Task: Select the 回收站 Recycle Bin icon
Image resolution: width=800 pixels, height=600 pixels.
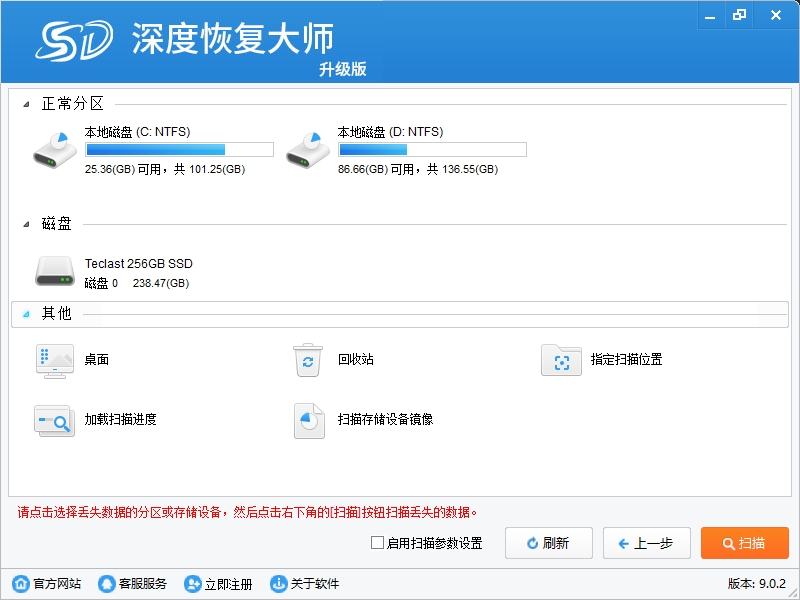Action: pyautogui.click(x=308, y=360)
